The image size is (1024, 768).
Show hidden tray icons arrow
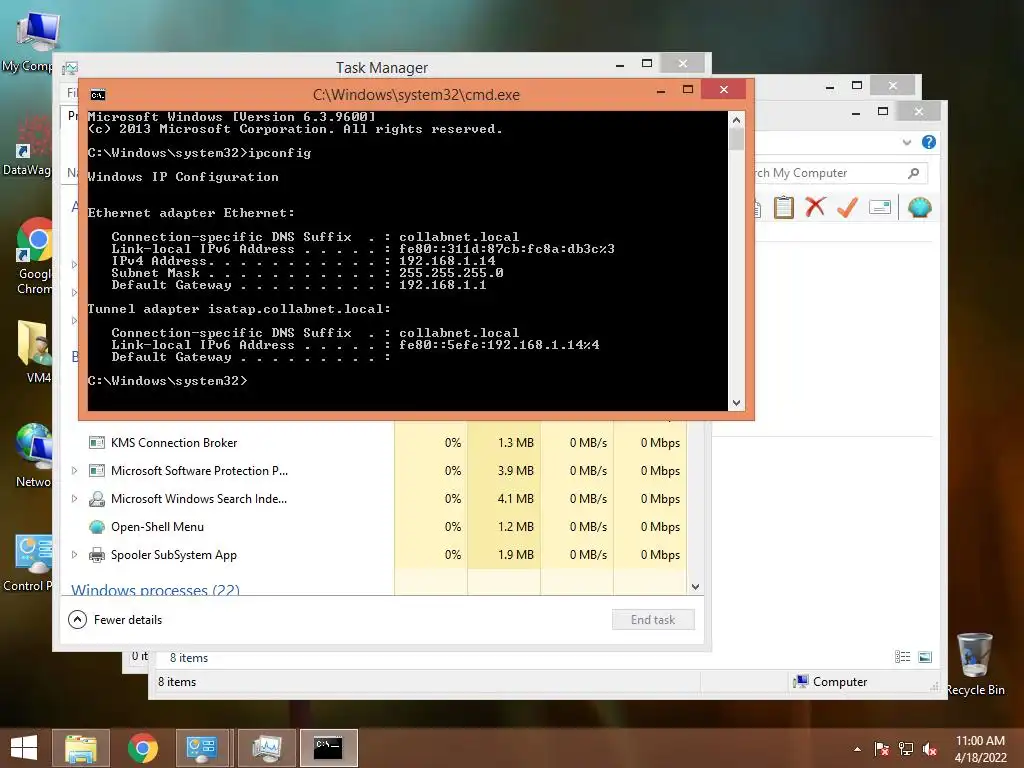tap(857, 749)
